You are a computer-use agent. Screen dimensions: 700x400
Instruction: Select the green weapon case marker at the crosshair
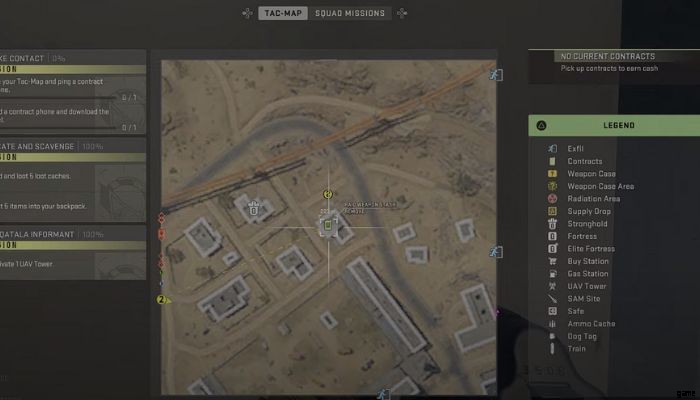click(x=328, y=225)
